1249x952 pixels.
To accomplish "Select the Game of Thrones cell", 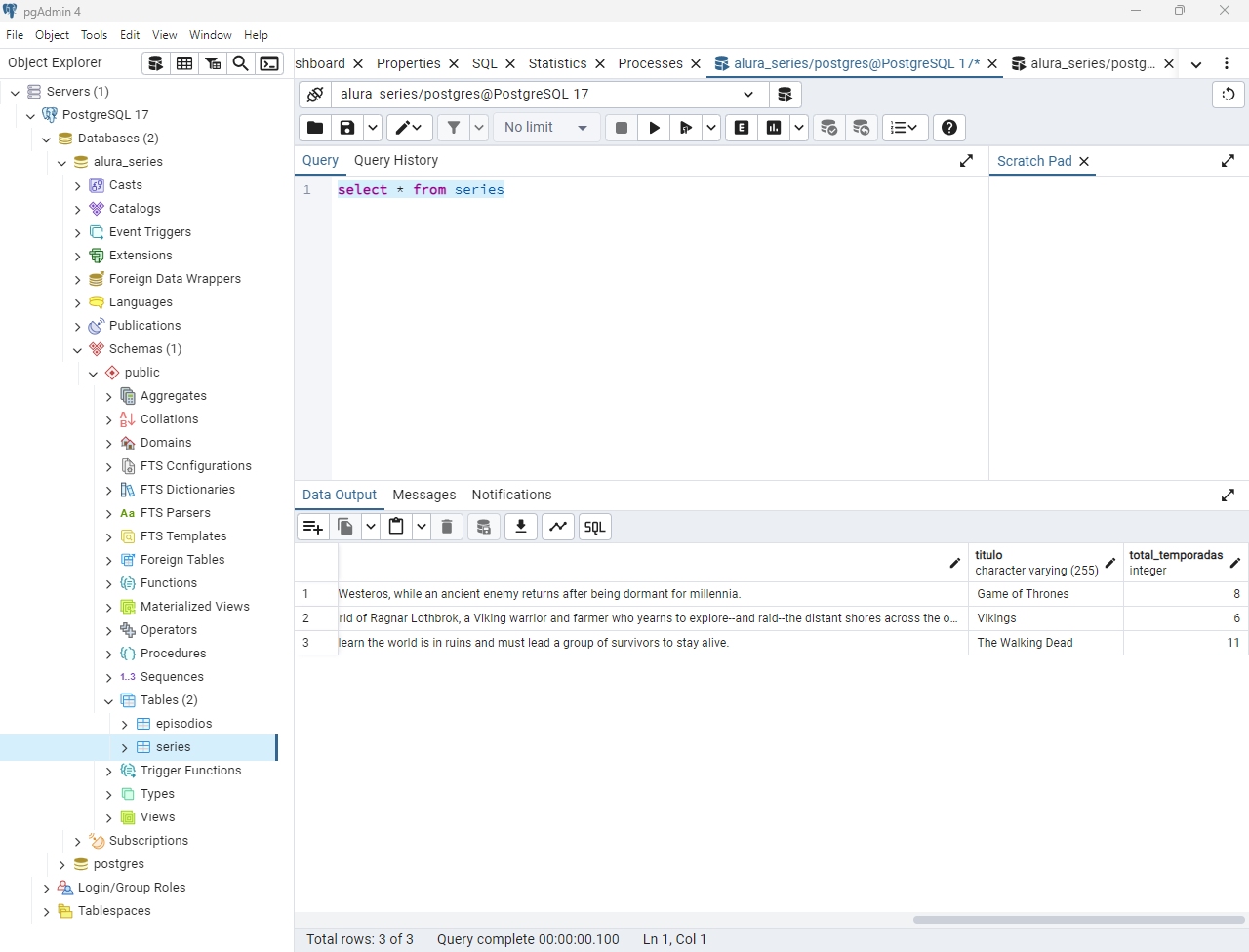I will (x=1045, y=594).
